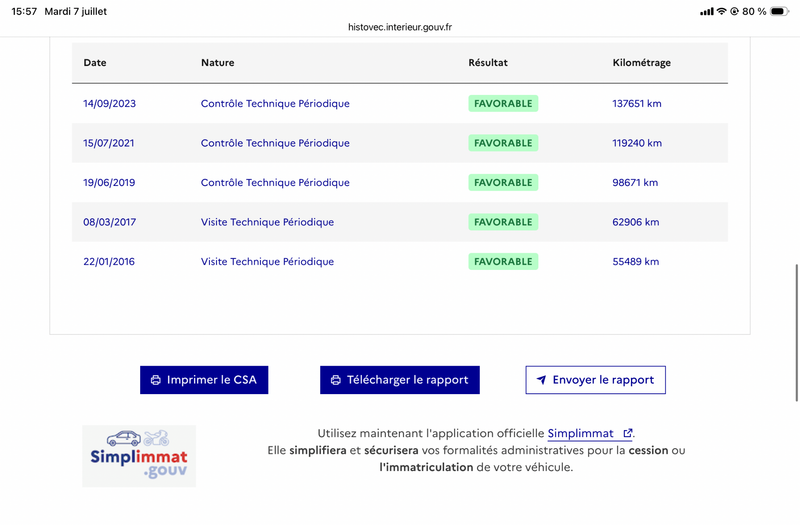
Task: Tap the Wi-Fi icon in status bar
Action: pos(721,11)
